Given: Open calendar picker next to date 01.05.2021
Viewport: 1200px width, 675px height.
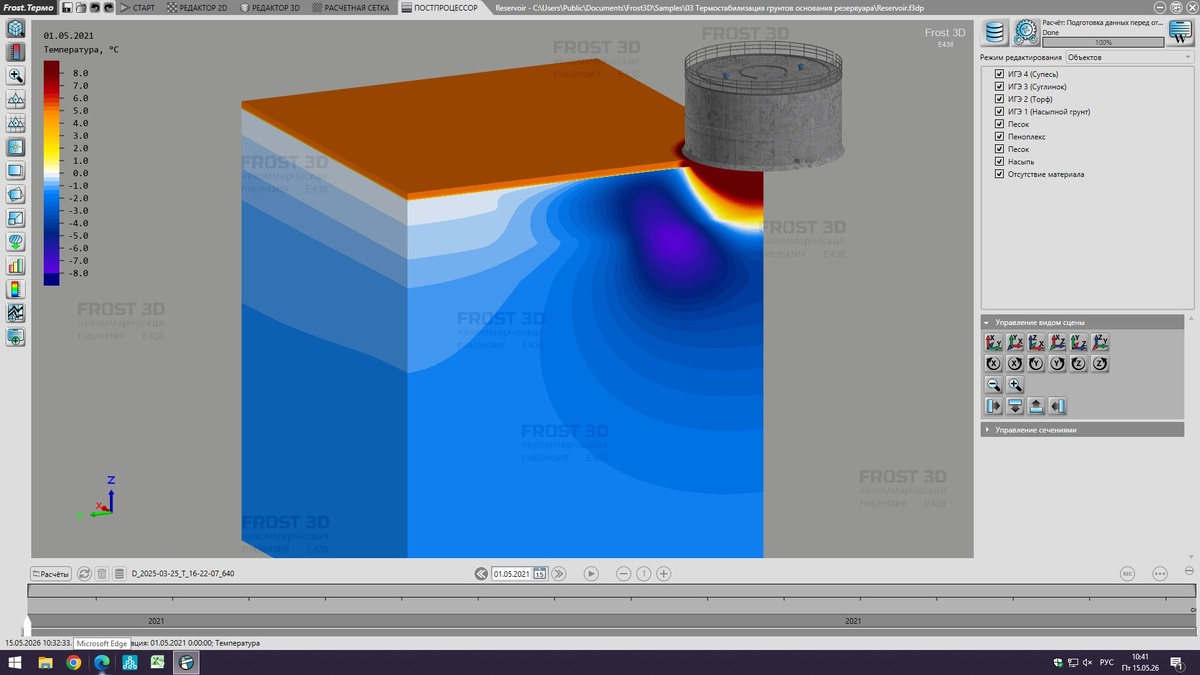Looking at the screenshot, I should [540, 574].
